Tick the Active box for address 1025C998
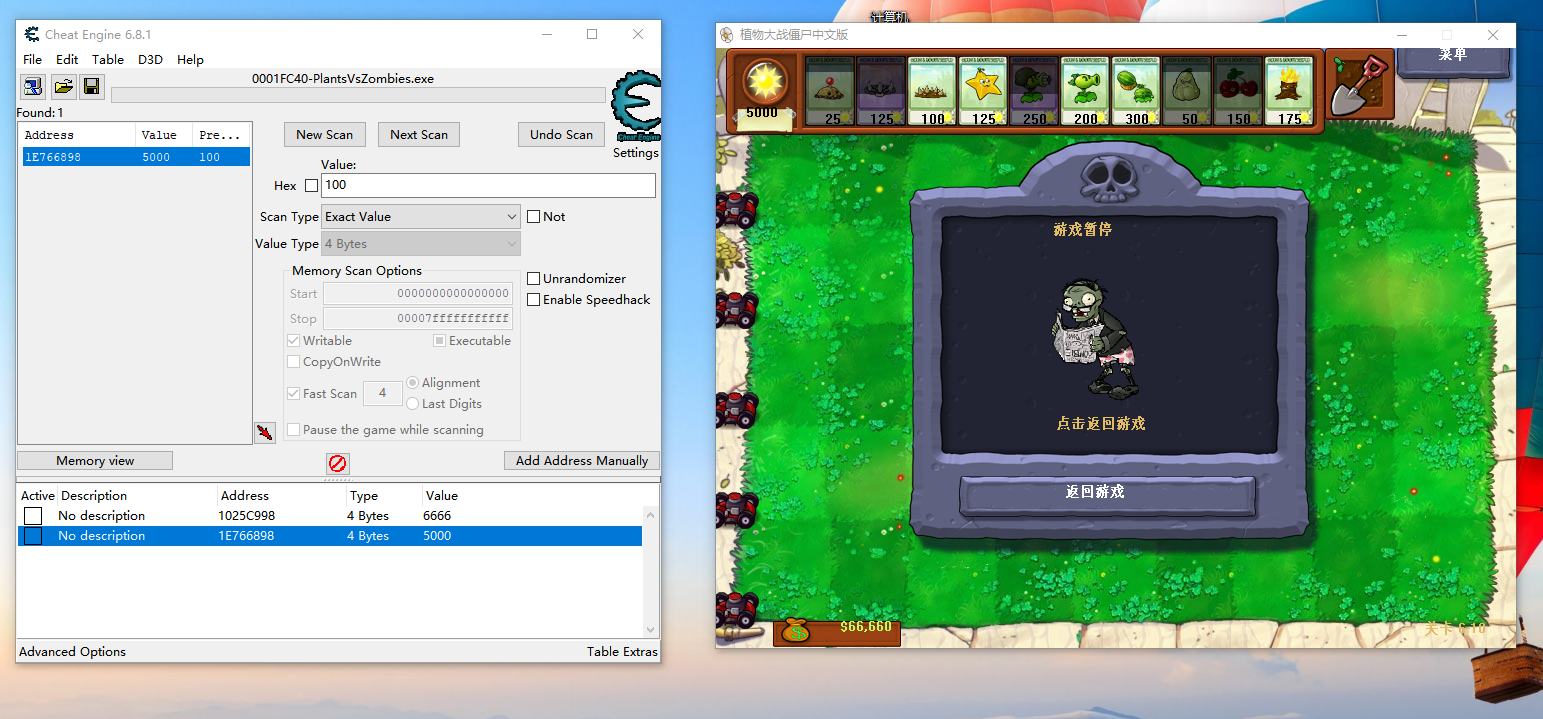 coord(33,516)
